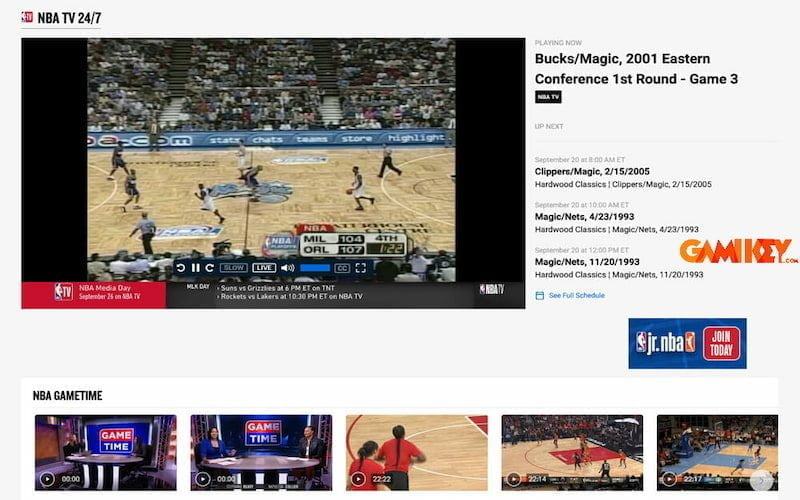Image resolution: width=800 pixels, height=500 pixels.
Task: Click the NBA TV 24/7 heading
Action: click(69, 18)
